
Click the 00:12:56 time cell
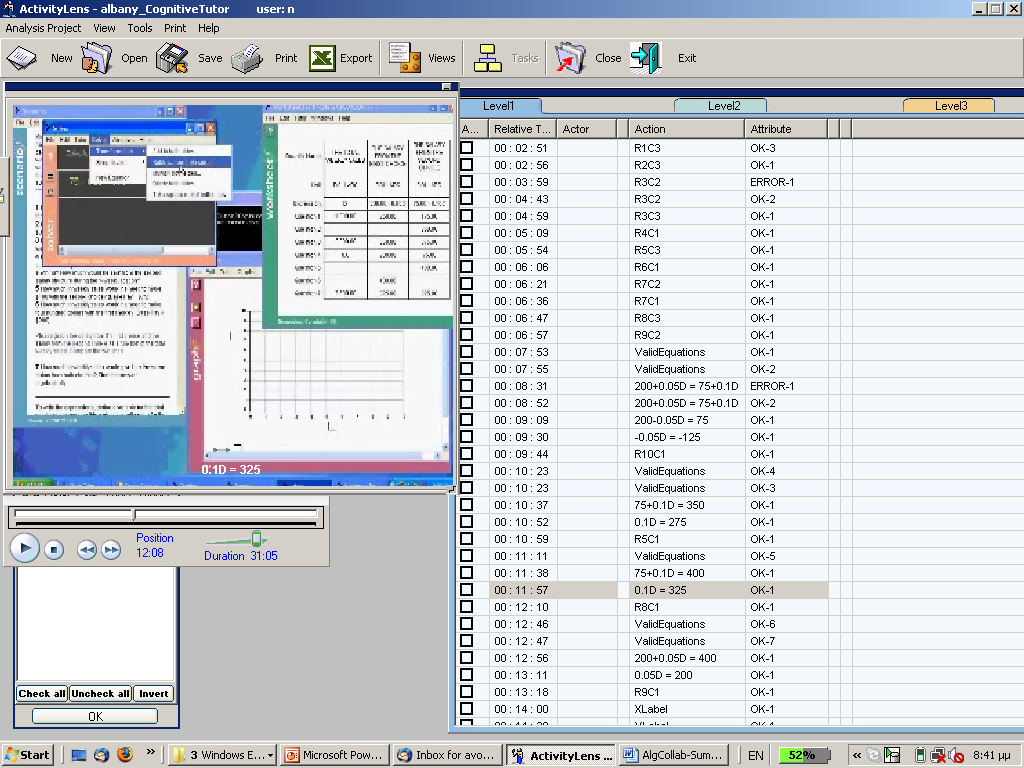[521, 658]
